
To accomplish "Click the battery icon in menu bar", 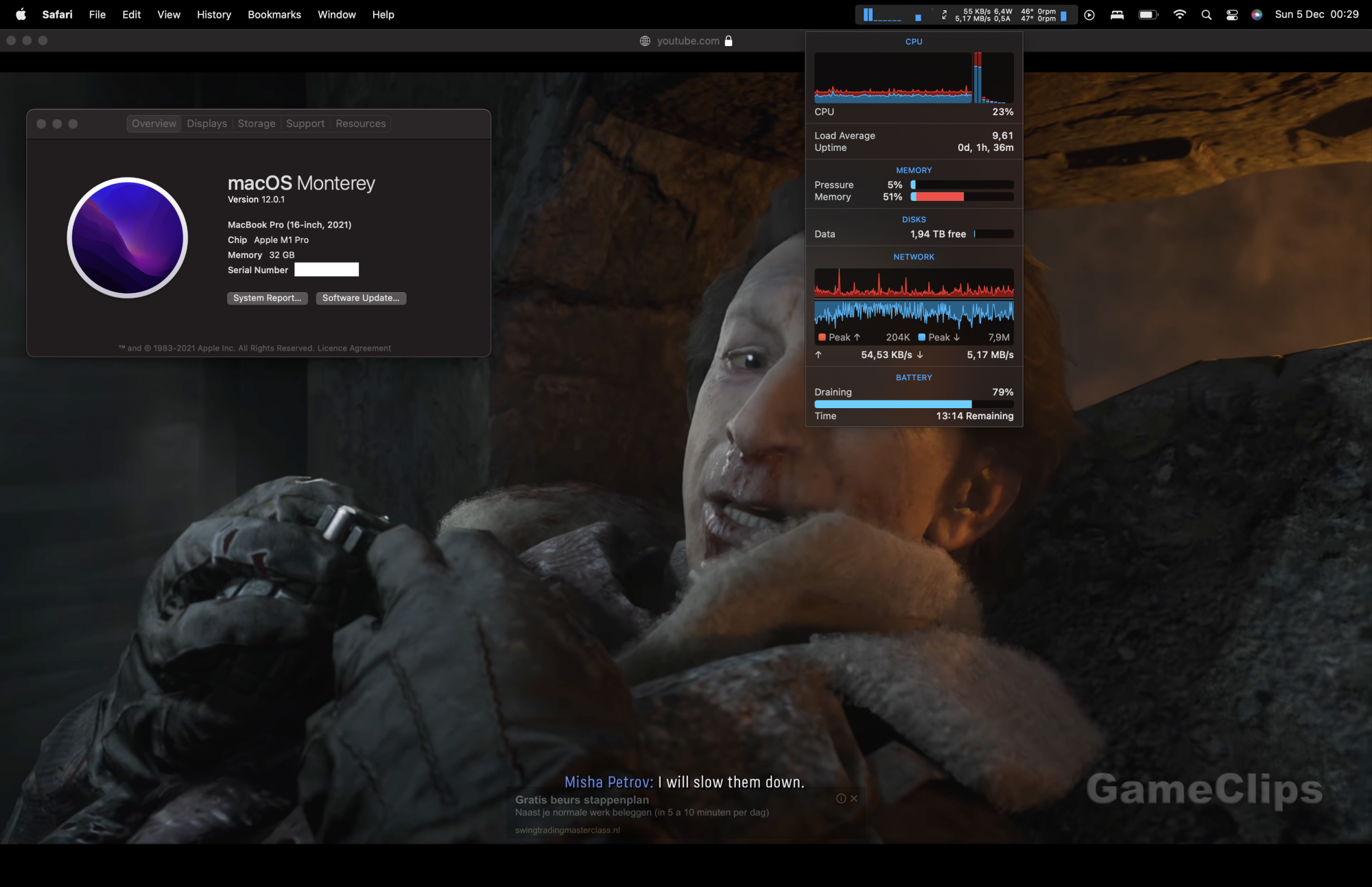I will [x=1148, y=14].
